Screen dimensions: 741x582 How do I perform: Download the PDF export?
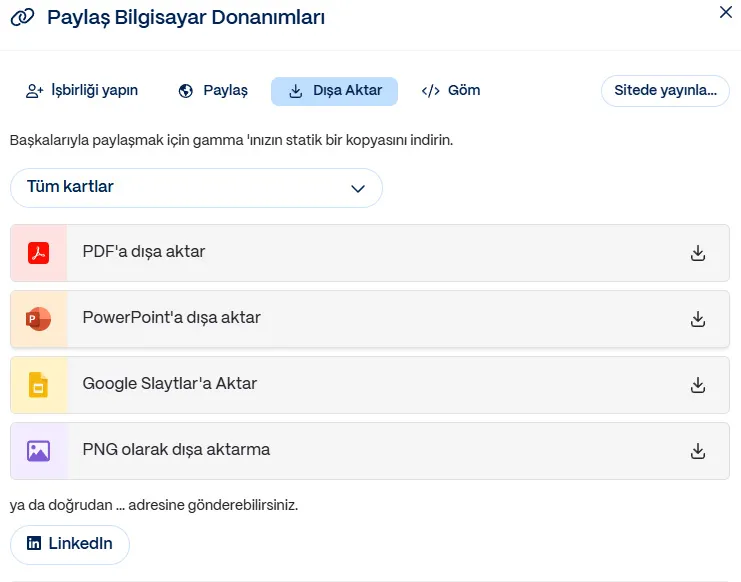point(698,253)
